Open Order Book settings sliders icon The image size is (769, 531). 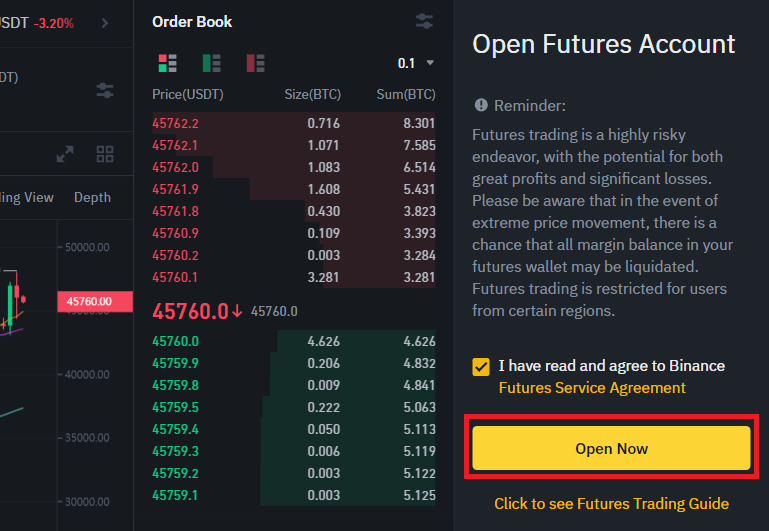(424, 22)
